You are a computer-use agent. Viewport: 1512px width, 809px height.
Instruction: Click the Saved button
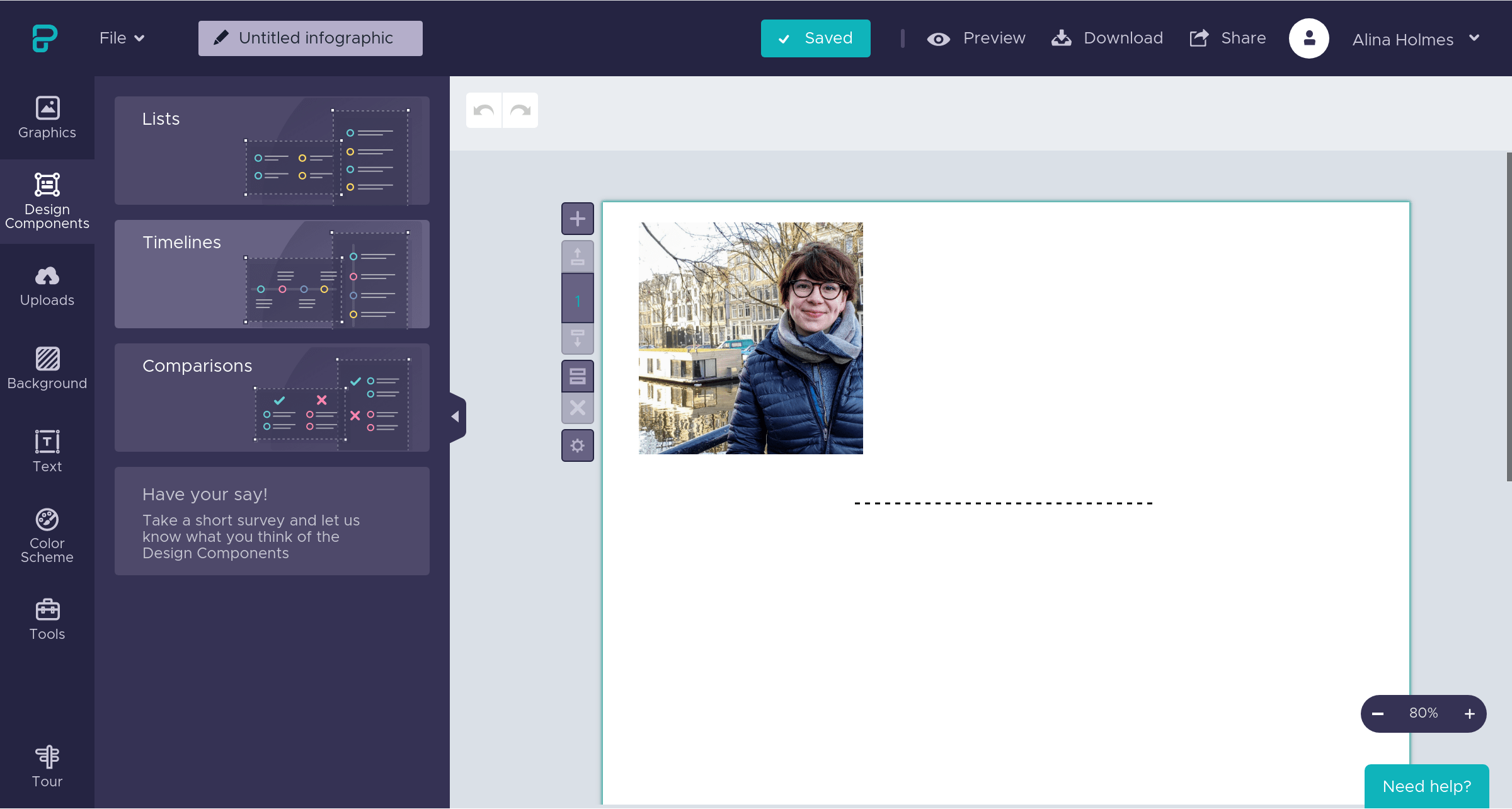(x=816, y=38)
